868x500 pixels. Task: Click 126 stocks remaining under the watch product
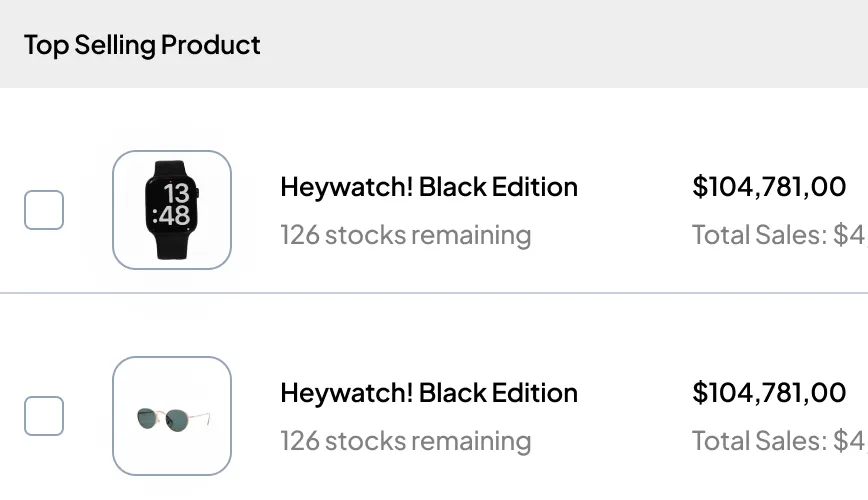pos(405,235)
